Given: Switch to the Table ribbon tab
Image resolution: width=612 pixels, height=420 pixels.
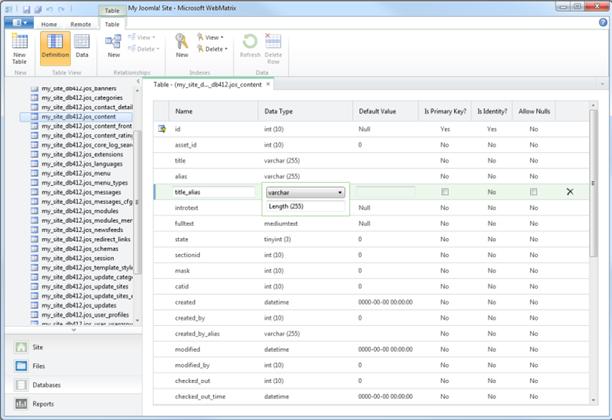Looking at the screenshot, I should click(112, 24).
